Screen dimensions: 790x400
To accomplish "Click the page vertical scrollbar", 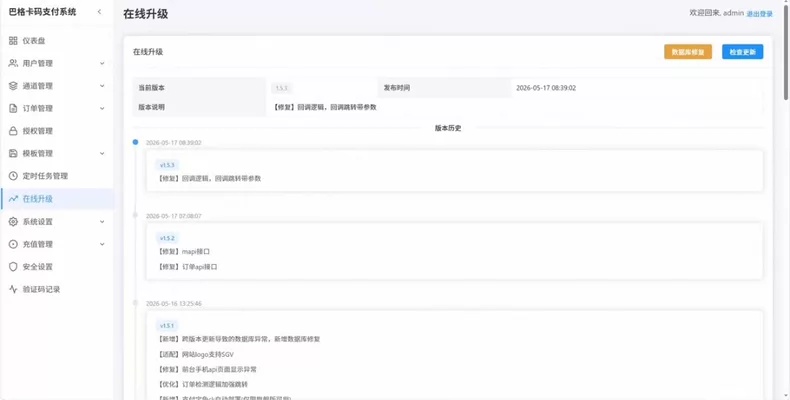I will click(786, 50).
